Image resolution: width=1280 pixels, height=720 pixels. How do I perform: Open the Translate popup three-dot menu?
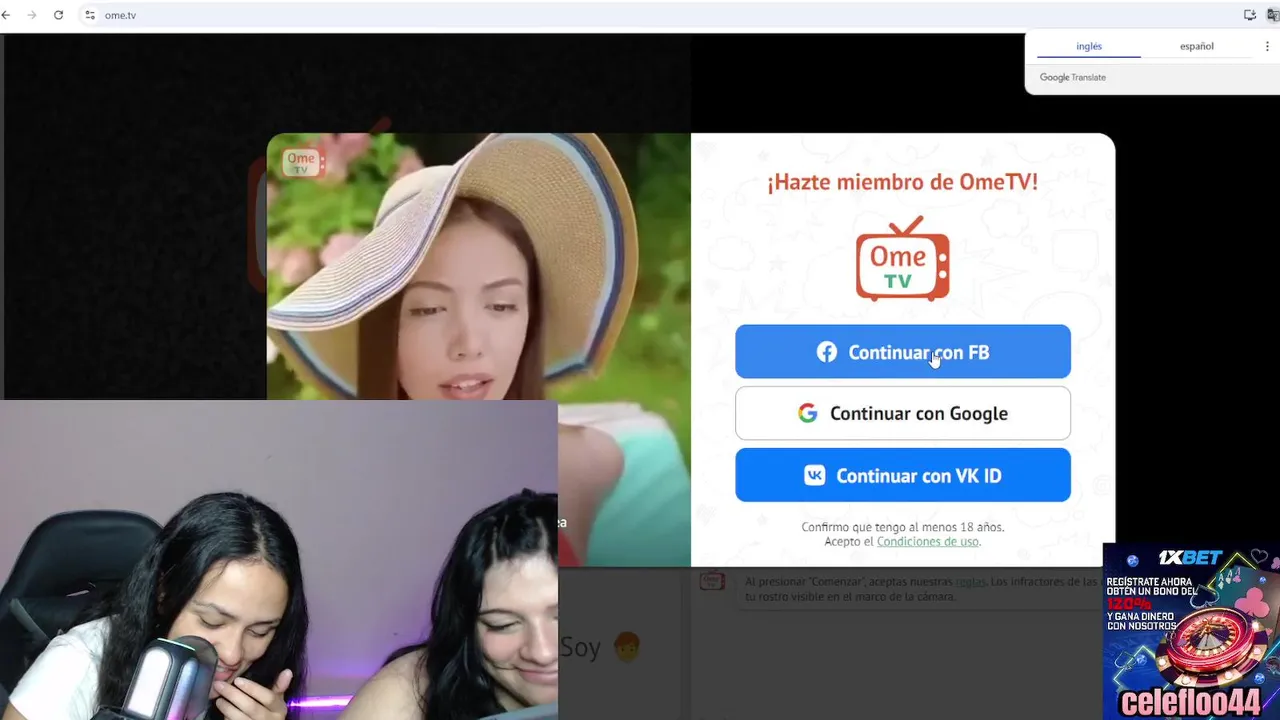pos(1267,46)
